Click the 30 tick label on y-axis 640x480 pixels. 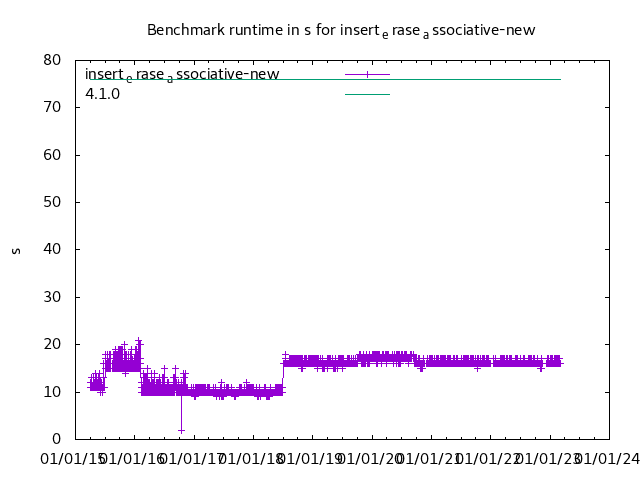(x=54, y=297)
